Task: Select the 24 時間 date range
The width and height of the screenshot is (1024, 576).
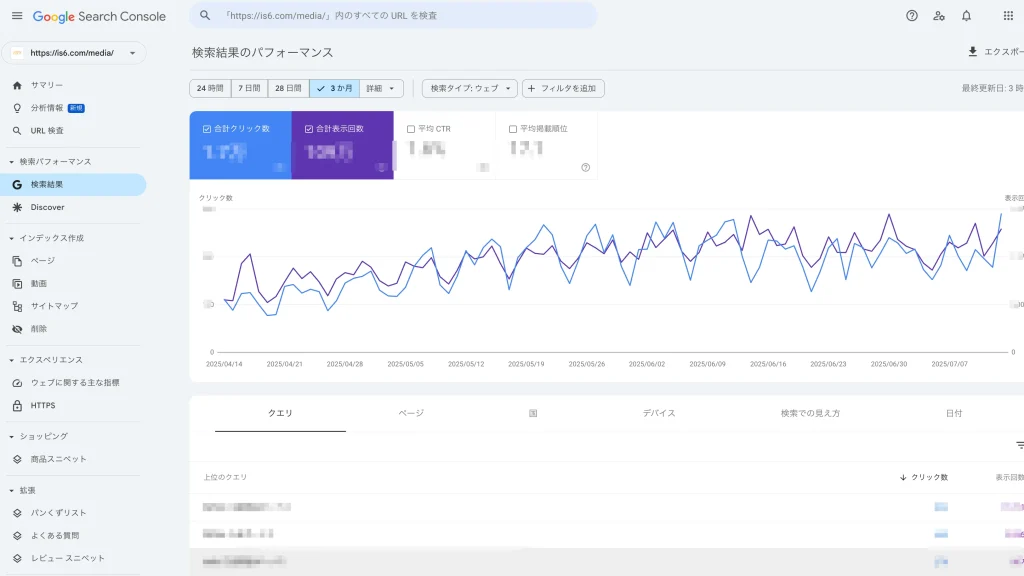Action: pyautogui.click(x=210, y=88)
